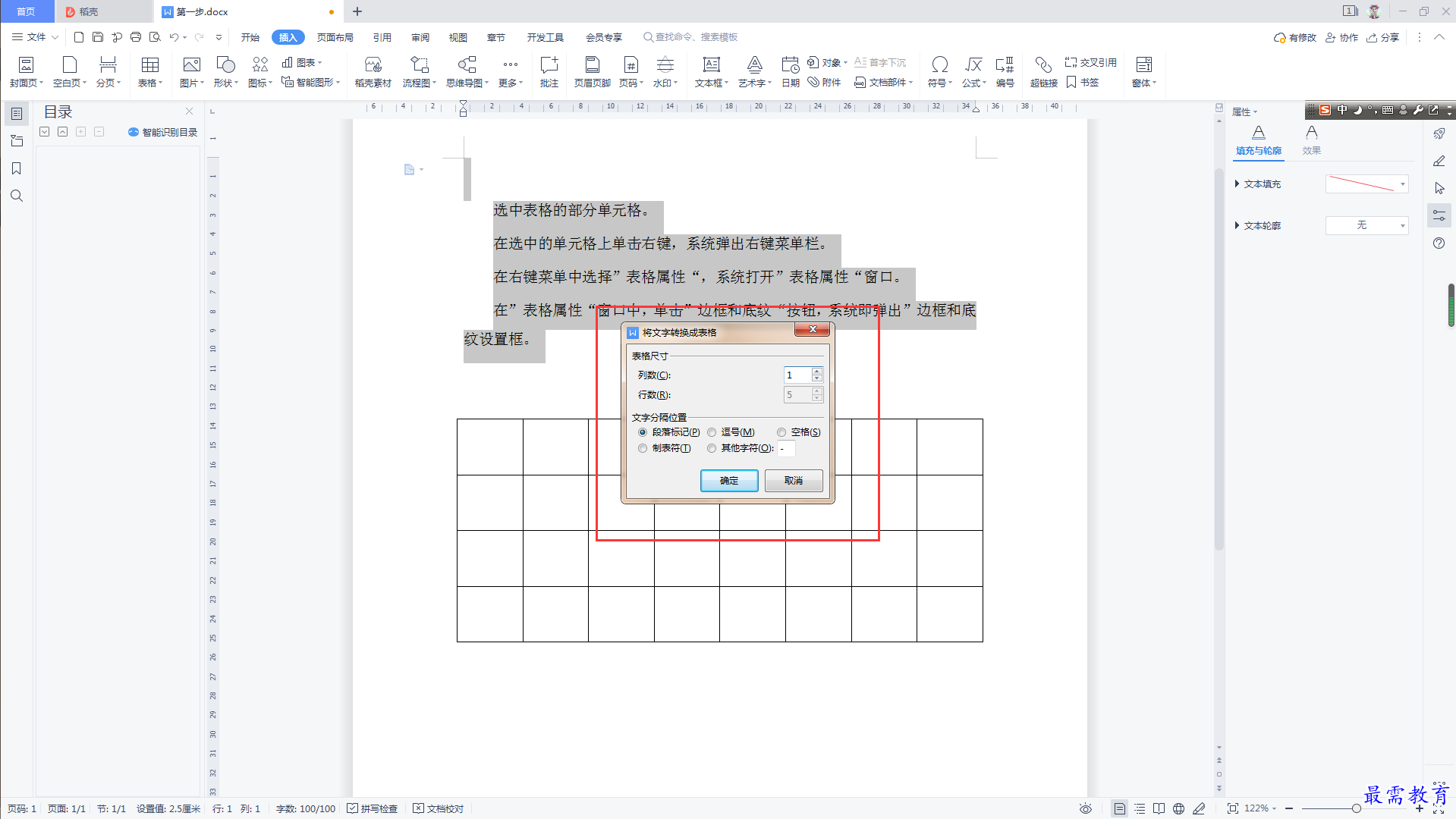Switch to the 视图 view tab
1456x819 pixels.
[458, 37]
